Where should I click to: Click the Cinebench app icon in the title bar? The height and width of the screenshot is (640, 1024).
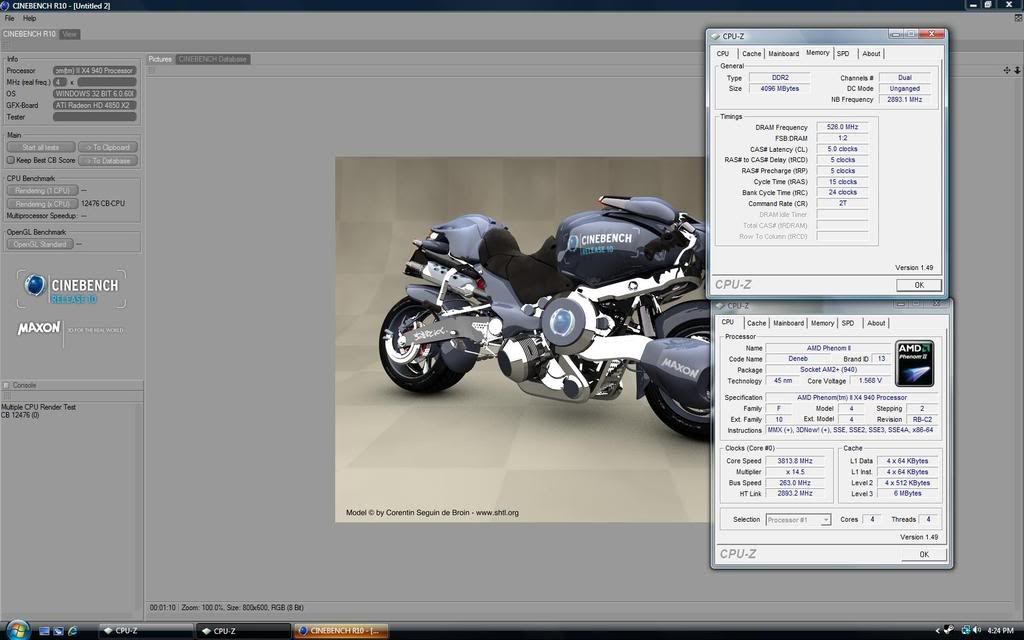click(5, 5)
